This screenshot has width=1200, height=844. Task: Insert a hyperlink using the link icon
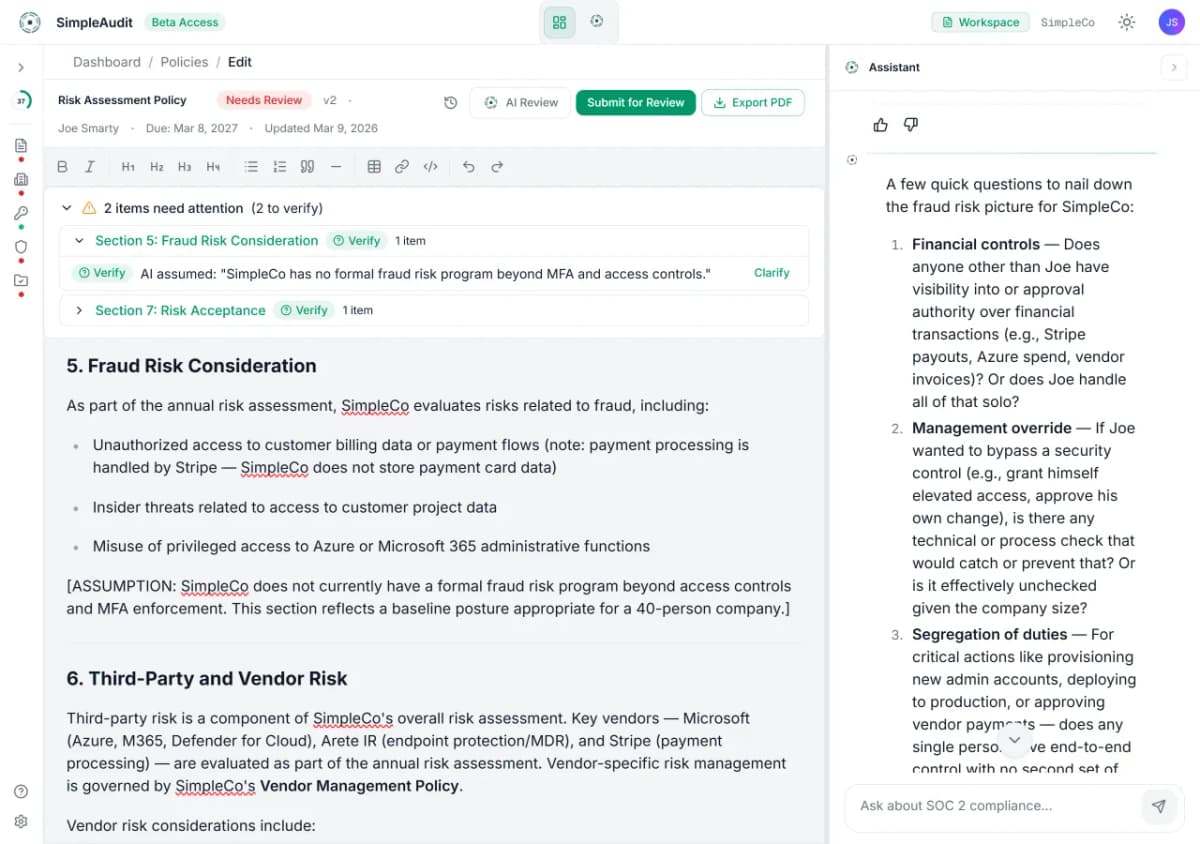pyautogui.click(x=402, y=166)
